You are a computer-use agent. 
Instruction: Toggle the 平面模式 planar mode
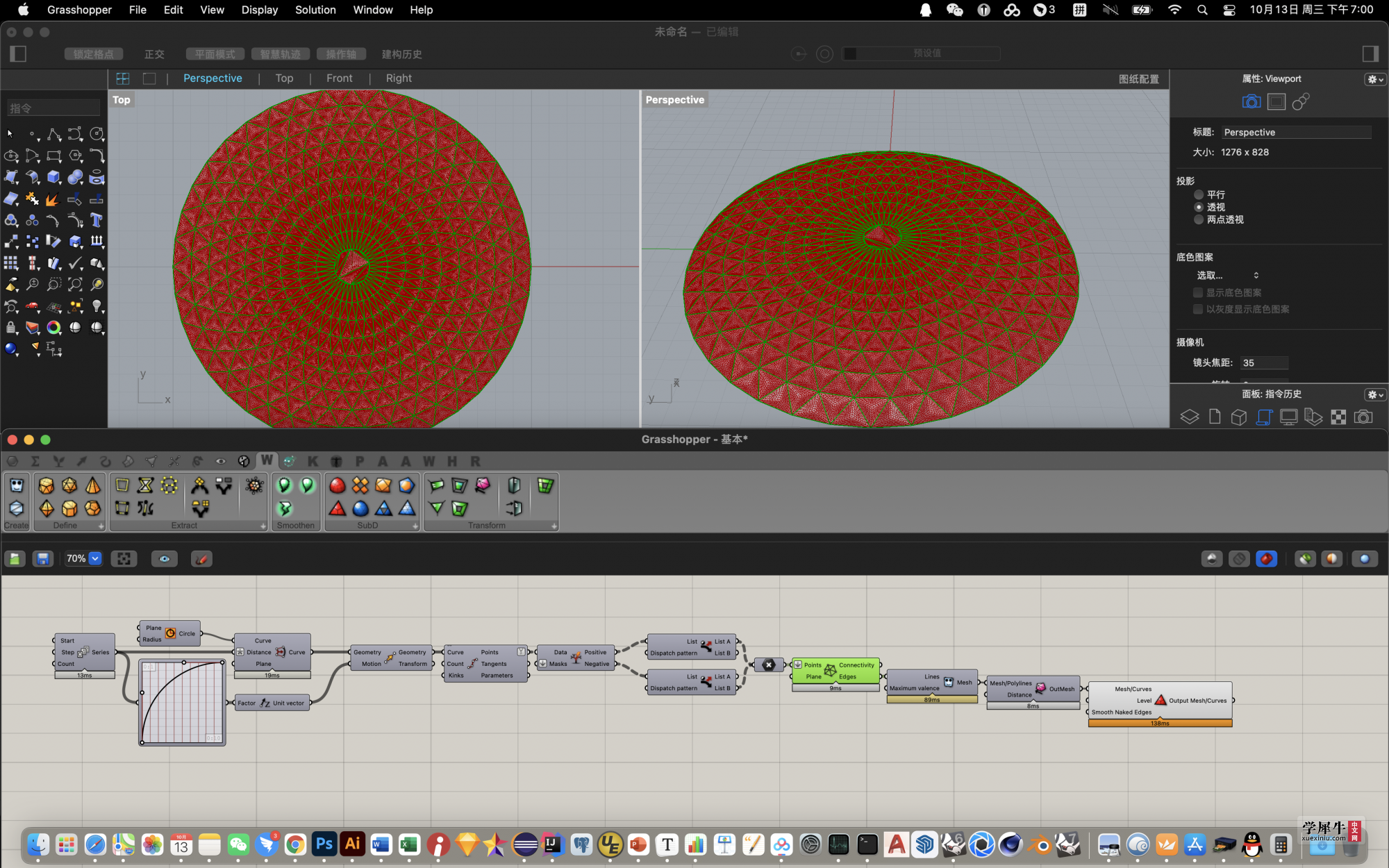pyautogui.click(x=215, y=54)
